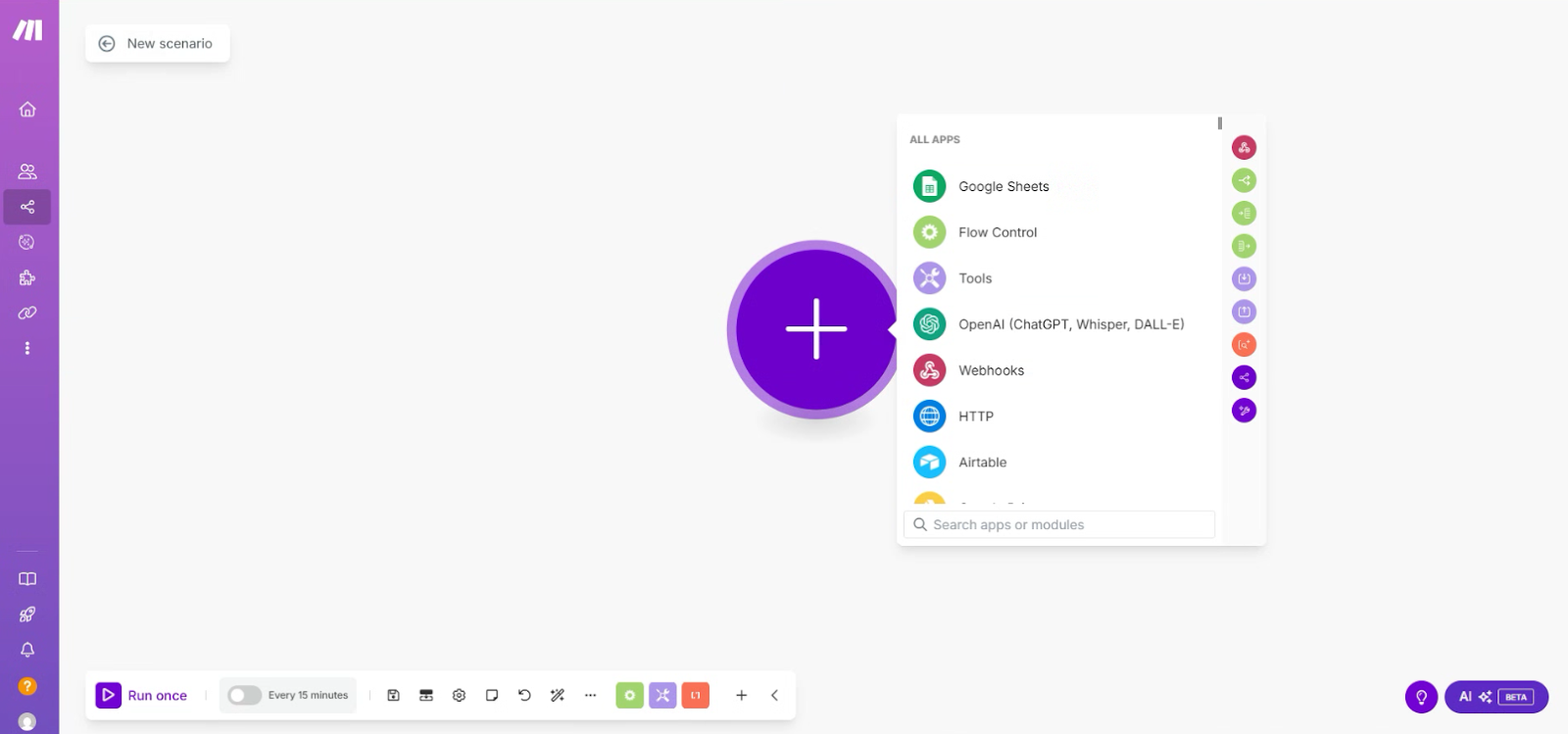Viewport: 1568px width, 734px height.
Task: Open the green Flow Control favorite
Action: click(x=629, y=695)
